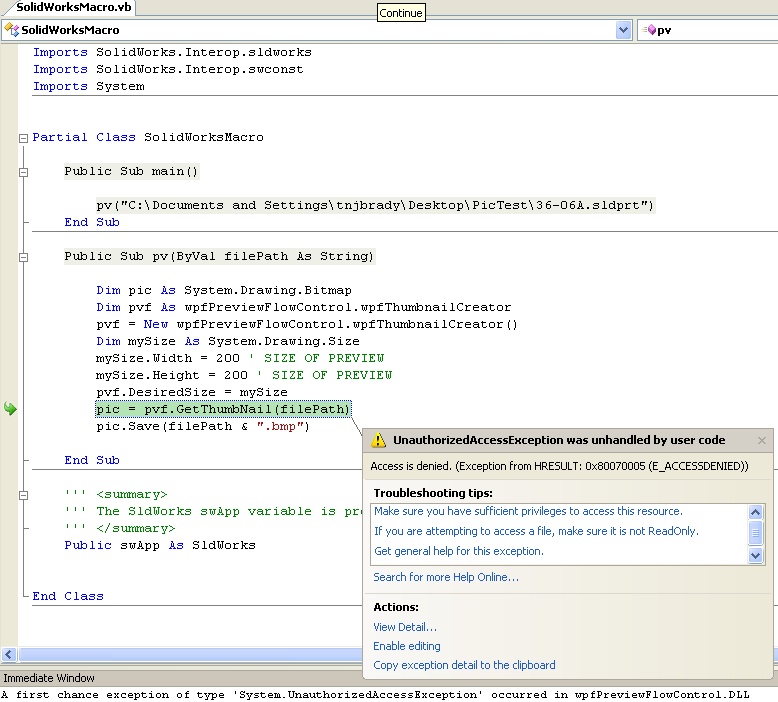Click 'Get general help for this exception'
This screenshot has width=778, height=702.
[458, 551]
